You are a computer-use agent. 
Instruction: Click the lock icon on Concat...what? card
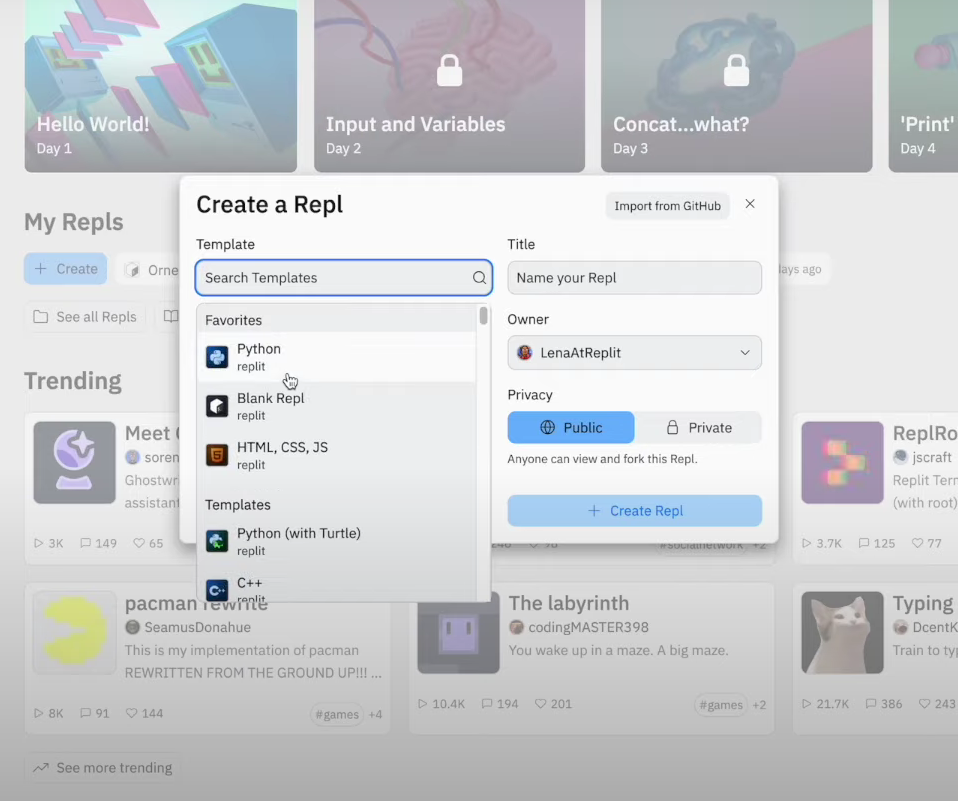point(736,70)
